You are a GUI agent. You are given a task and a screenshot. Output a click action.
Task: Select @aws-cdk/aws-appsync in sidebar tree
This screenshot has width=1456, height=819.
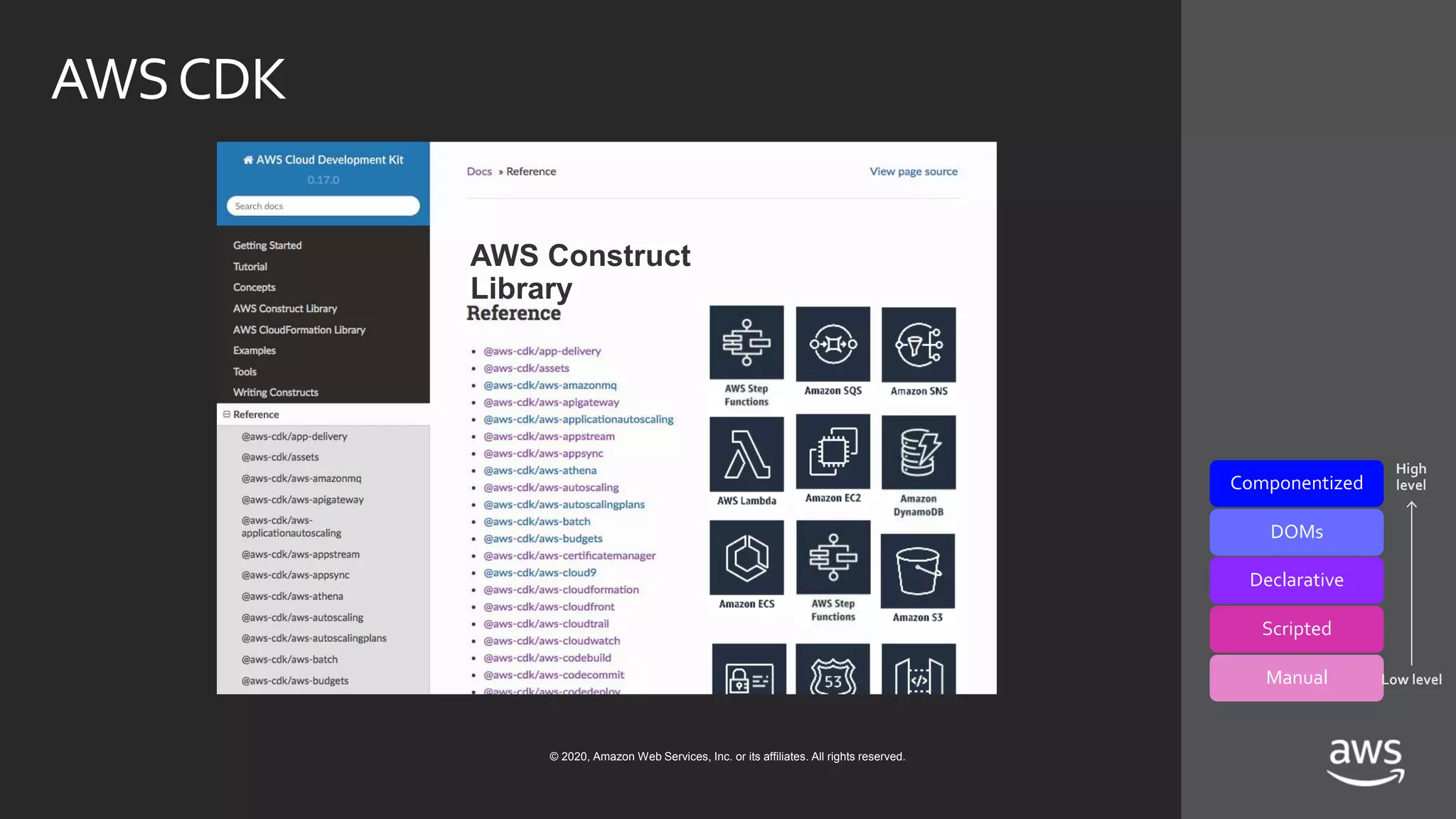pyautogui.click(x=295, y=575)
